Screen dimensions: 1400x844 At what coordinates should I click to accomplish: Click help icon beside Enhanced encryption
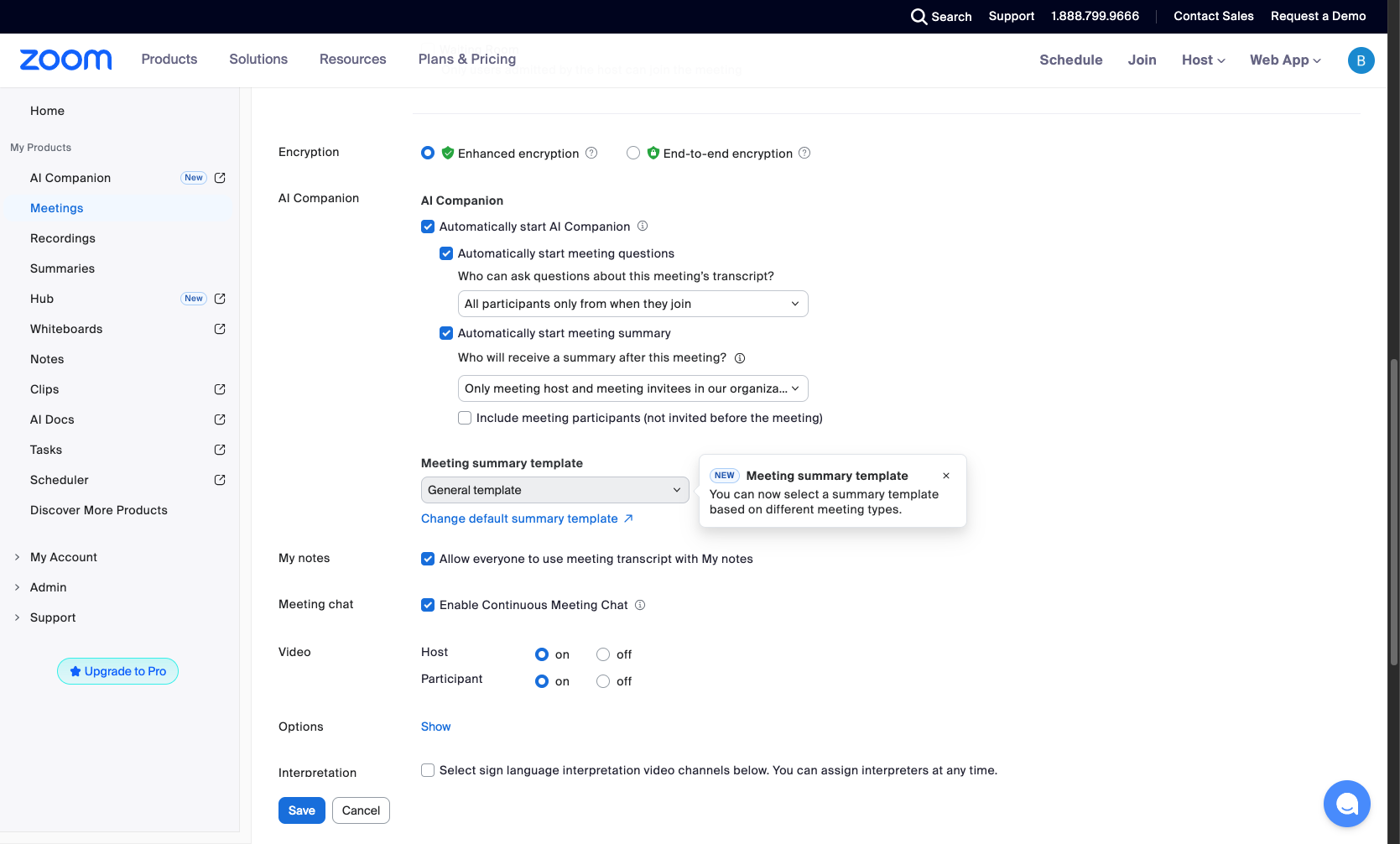[591, 153]
